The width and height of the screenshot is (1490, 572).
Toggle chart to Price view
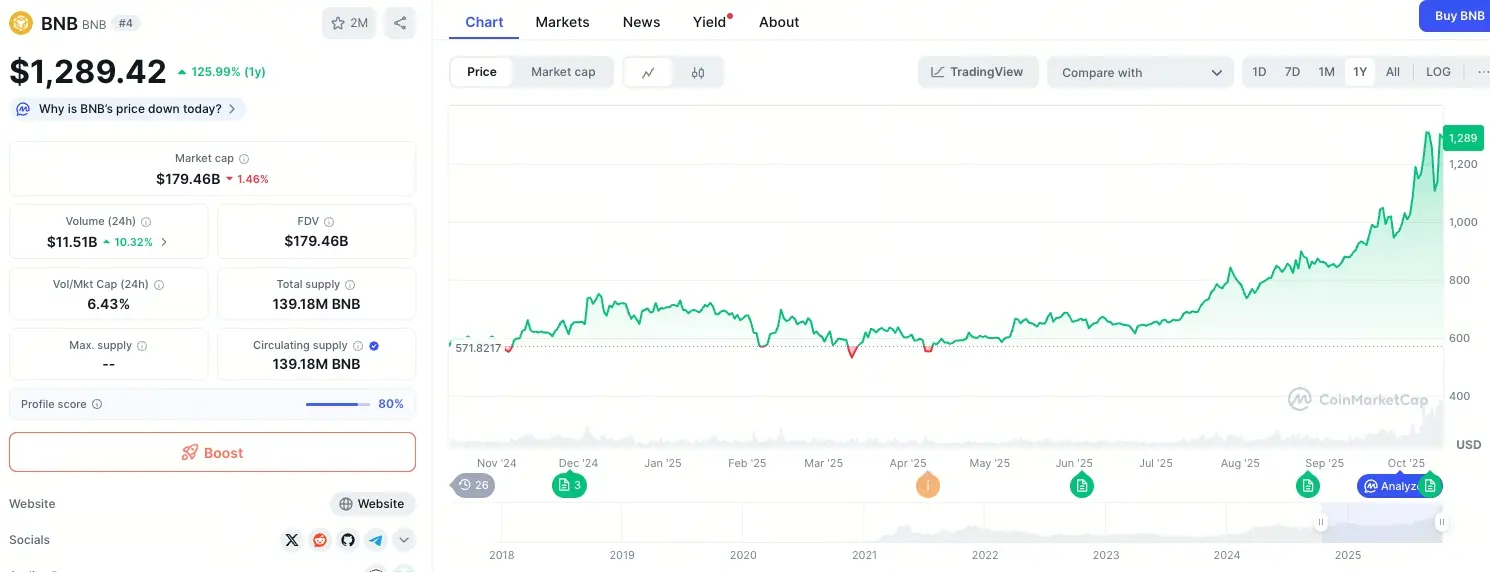pyautogui.click(x=482, y=72)
